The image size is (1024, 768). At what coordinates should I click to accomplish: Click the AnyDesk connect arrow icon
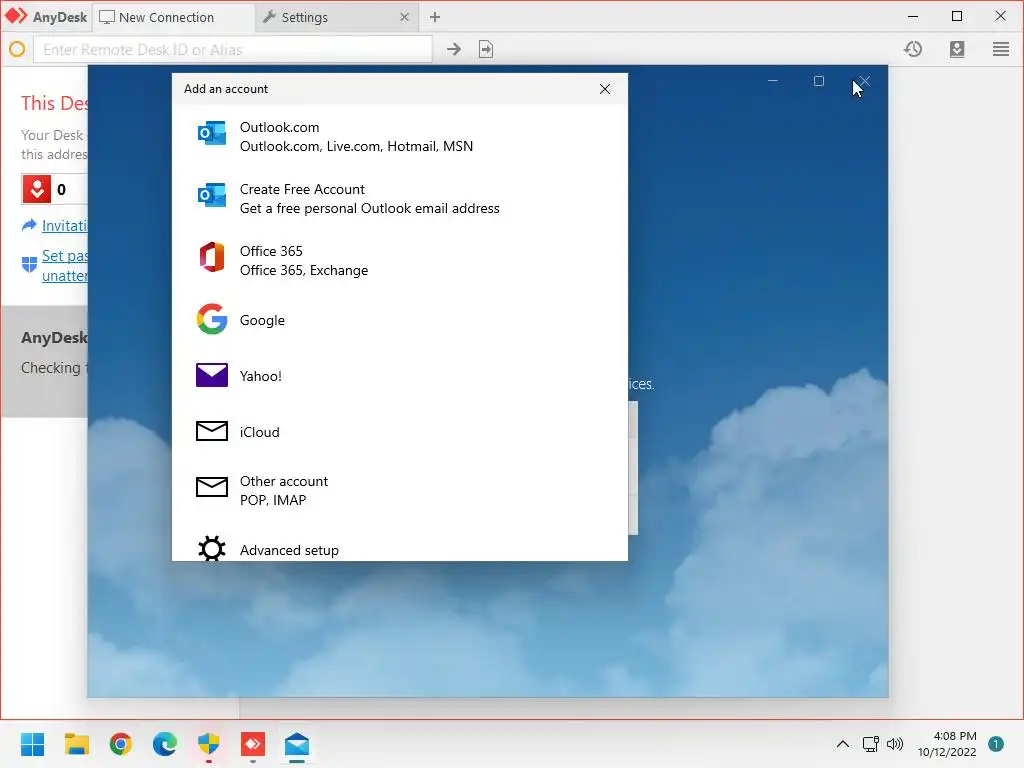click(x=454, y=49)
